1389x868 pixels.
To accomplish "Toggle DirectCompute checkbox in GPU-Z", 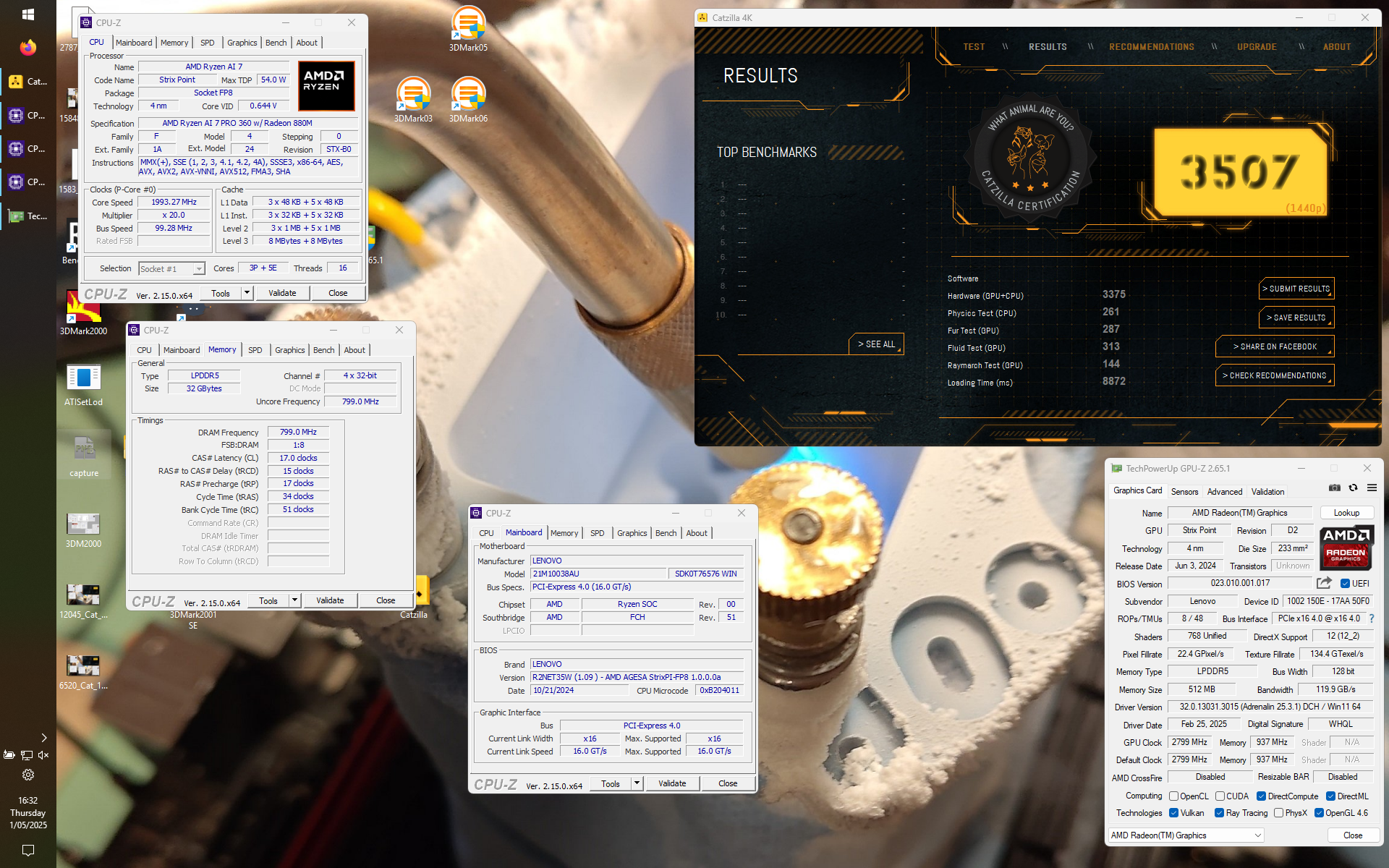I will click(1261, 796).
